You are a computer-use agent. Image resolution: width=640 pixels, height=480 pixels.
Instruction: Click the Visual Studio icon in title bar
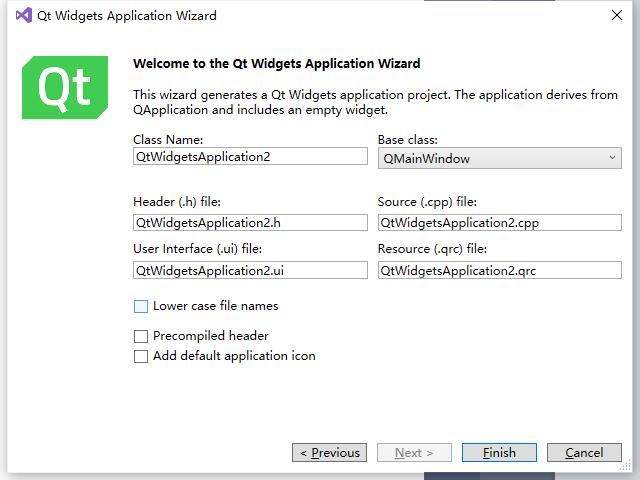tap(24, 16)
